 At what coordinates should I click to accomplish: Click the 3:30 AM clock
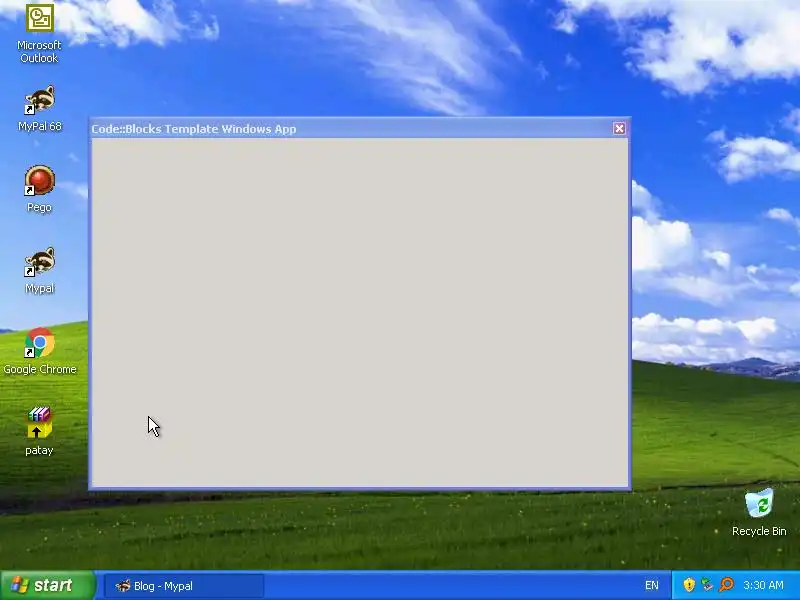tap(763, 585)
